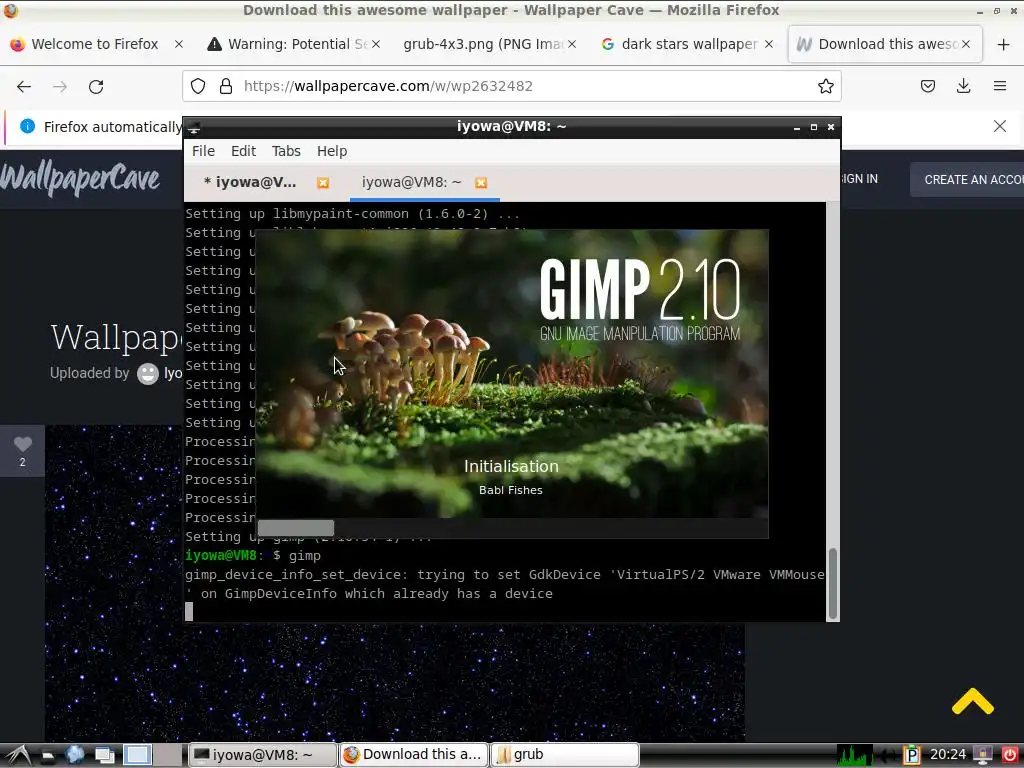Select second terminal tab iyowa@VM8: ~
Screen dimensions: 1024x768
[x=411, y=182]
